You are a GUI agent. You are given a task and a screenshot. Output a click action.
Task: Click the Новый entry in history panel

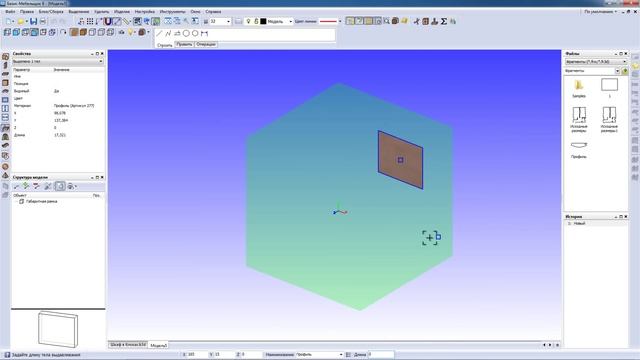pos(580,224)
